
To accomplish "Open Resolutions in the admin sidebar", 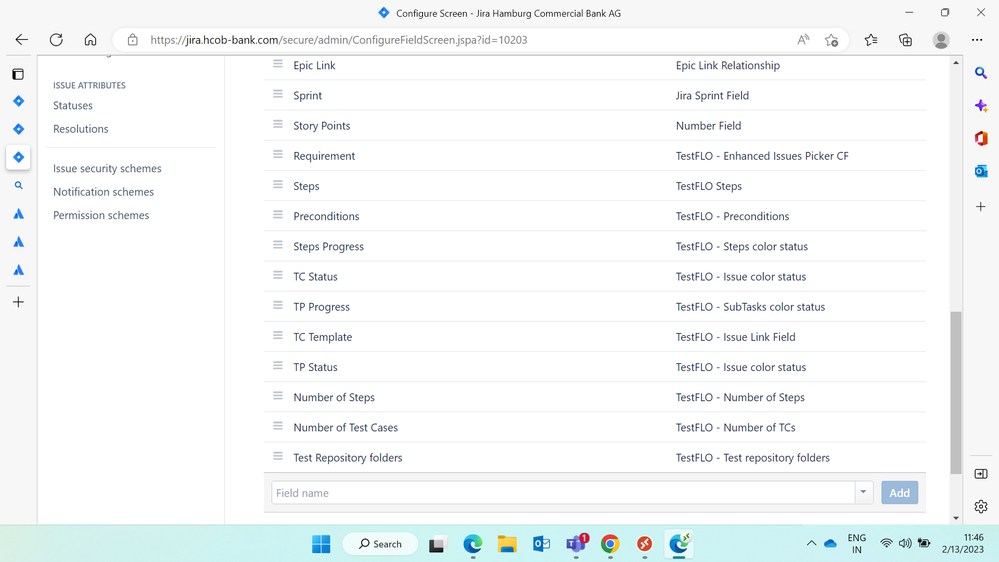I will pos(80,129).
